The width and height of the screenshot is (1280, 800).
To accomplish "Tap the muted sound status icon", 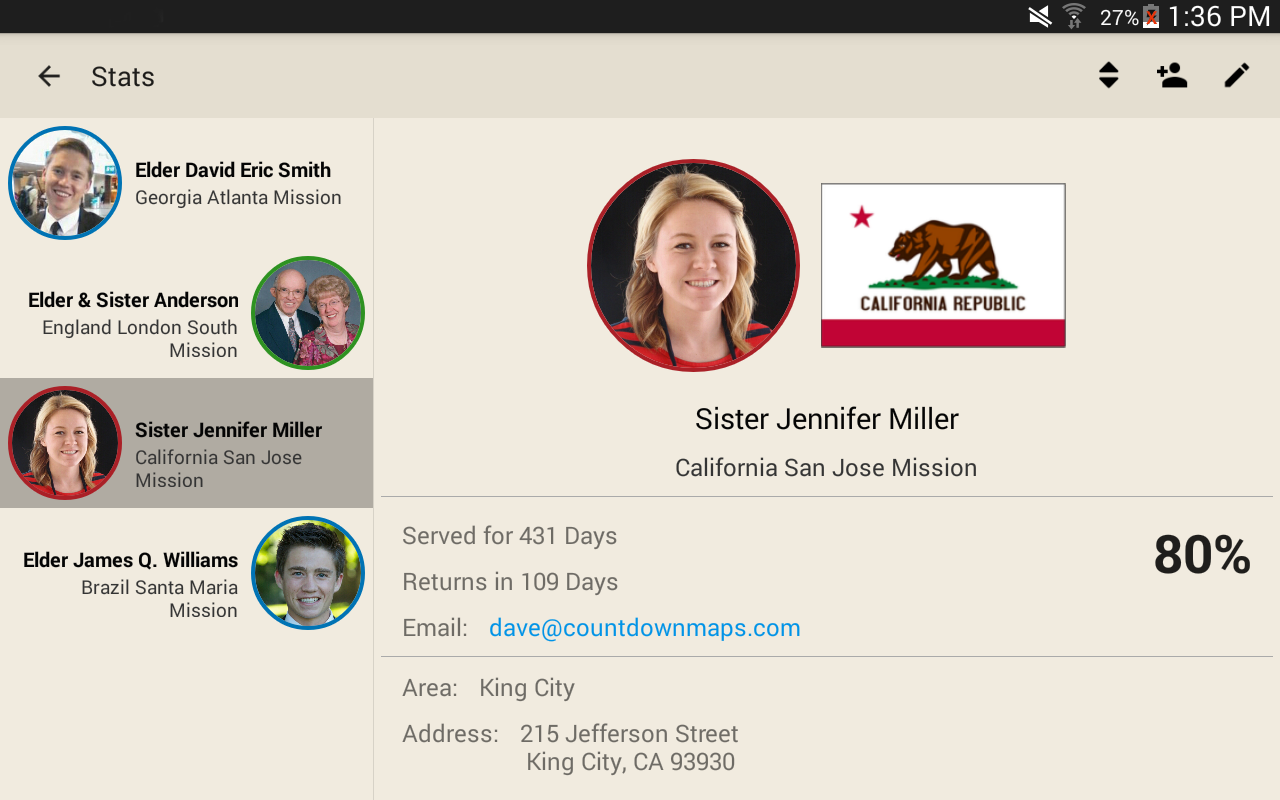I will click(x=1040, y=16).
